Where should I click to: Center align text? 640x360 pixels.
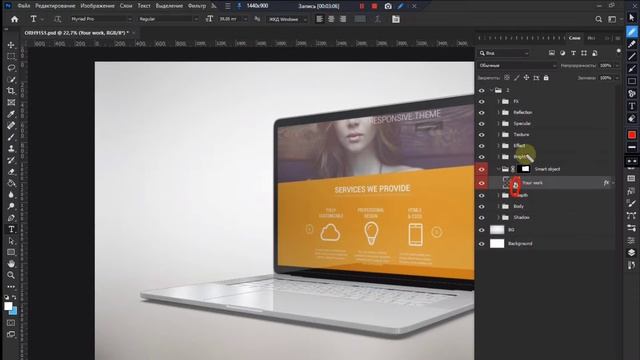(x=331, y=19)
